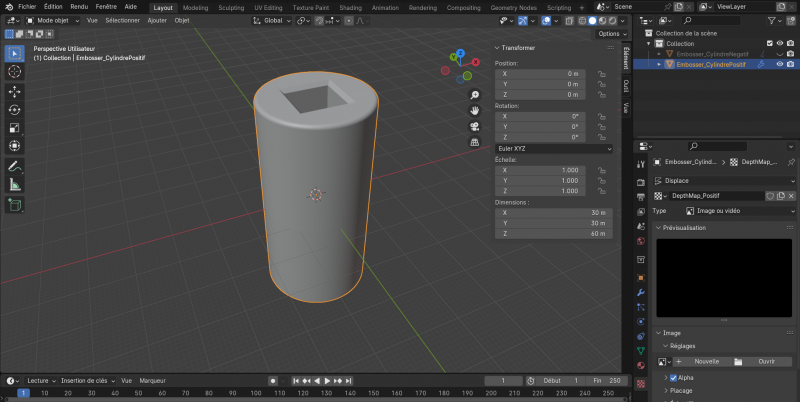Expand the Placage section

pos(682,391)
